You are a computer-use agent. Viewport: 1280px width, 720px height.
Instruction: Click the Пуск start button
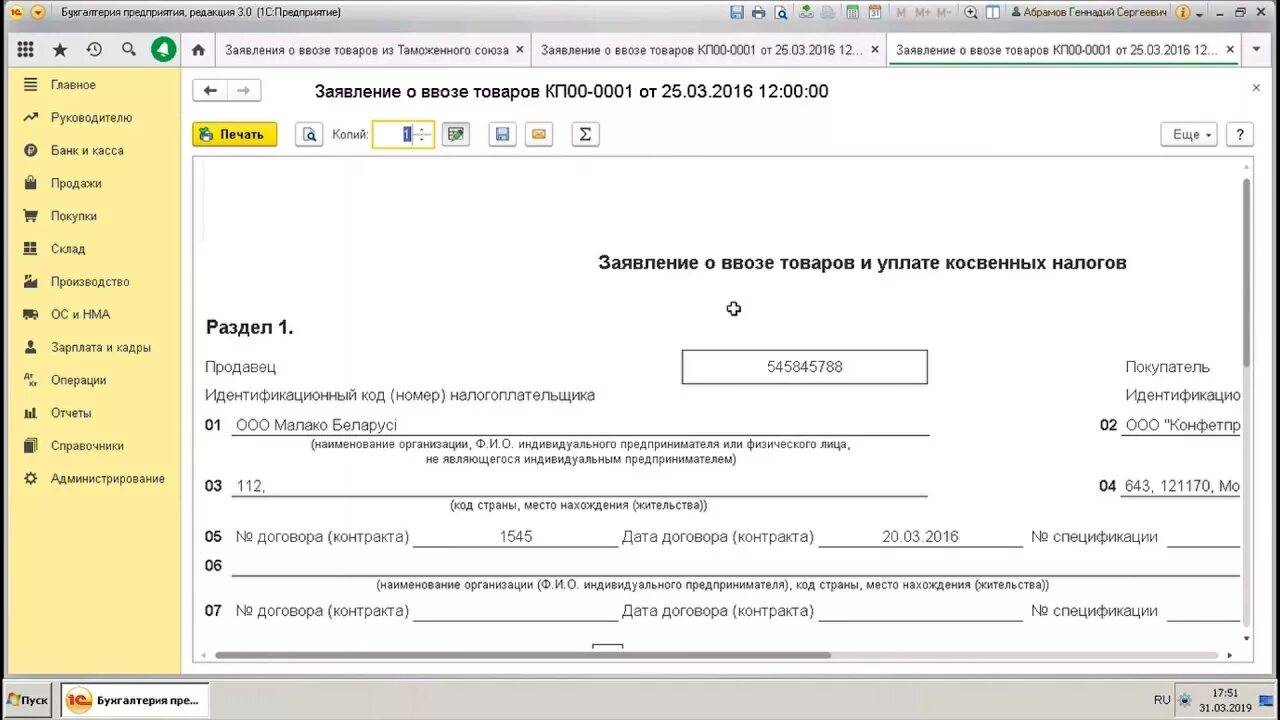[x=28, y=700]
